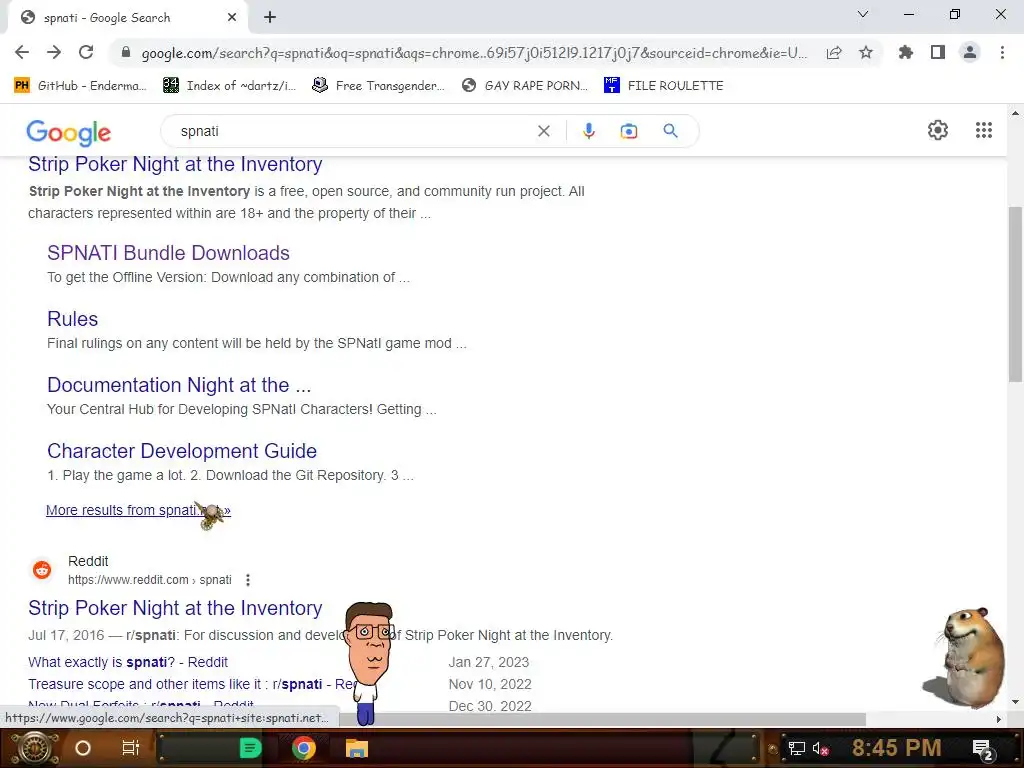1024x768 pixels.
Task: Unmute via the muted speaker tray icon
Action: (820, 748)
